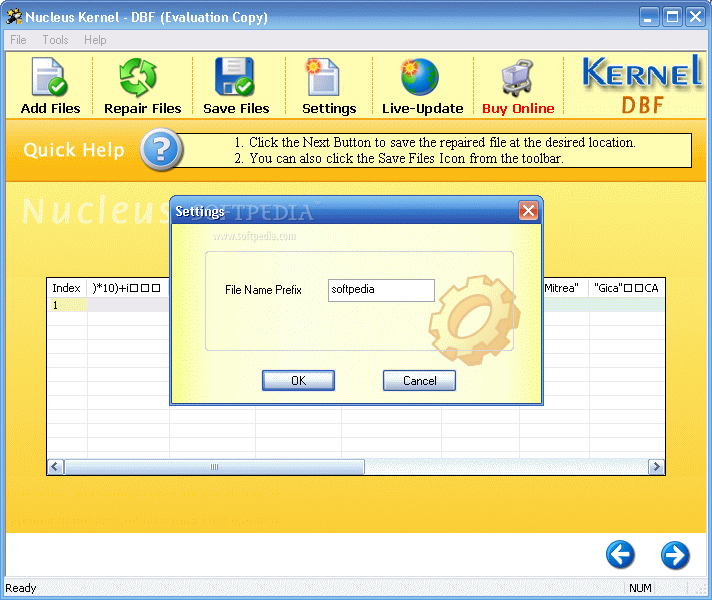Click the blue next arrow button
The image size is (712, 600).
675,555
